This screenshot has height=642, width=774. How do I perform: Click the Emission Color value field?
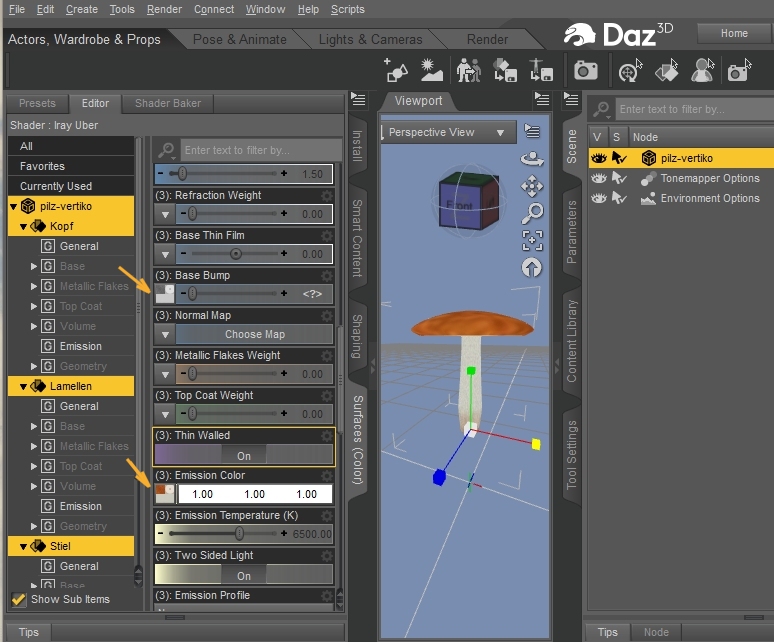[255, 494]
